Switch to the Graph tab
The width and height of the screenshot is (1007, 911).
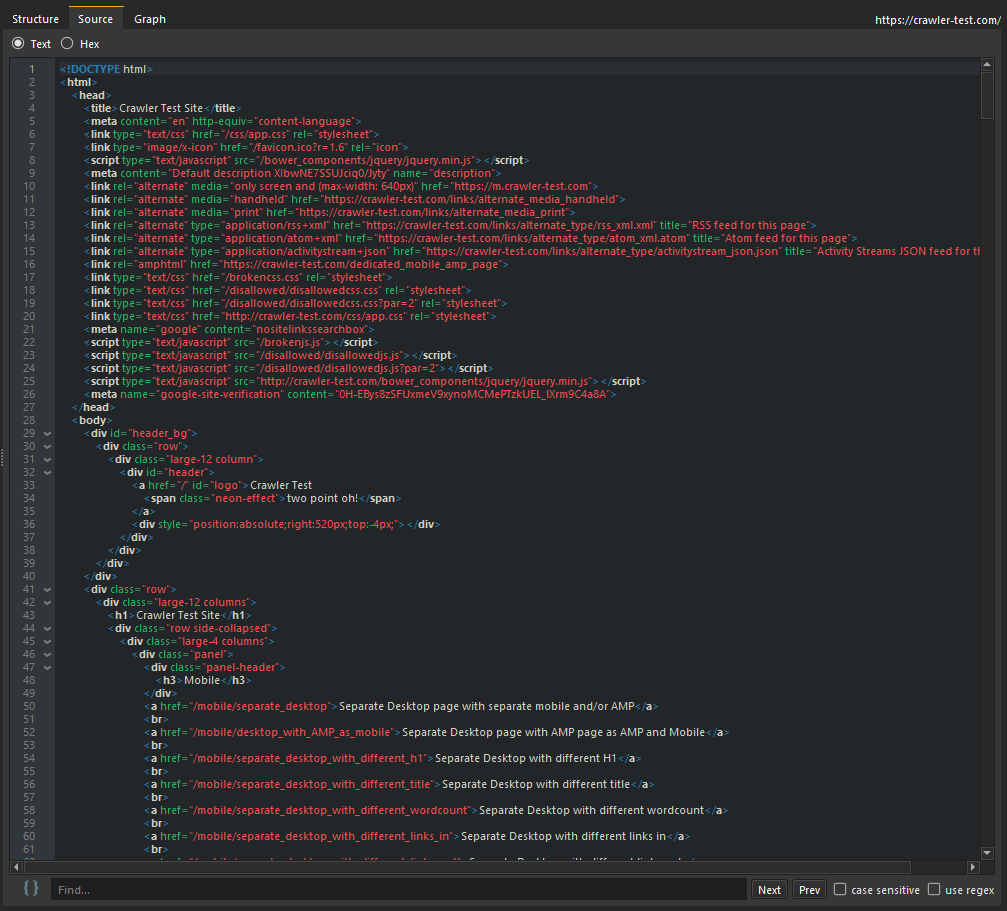coord(150,19)
